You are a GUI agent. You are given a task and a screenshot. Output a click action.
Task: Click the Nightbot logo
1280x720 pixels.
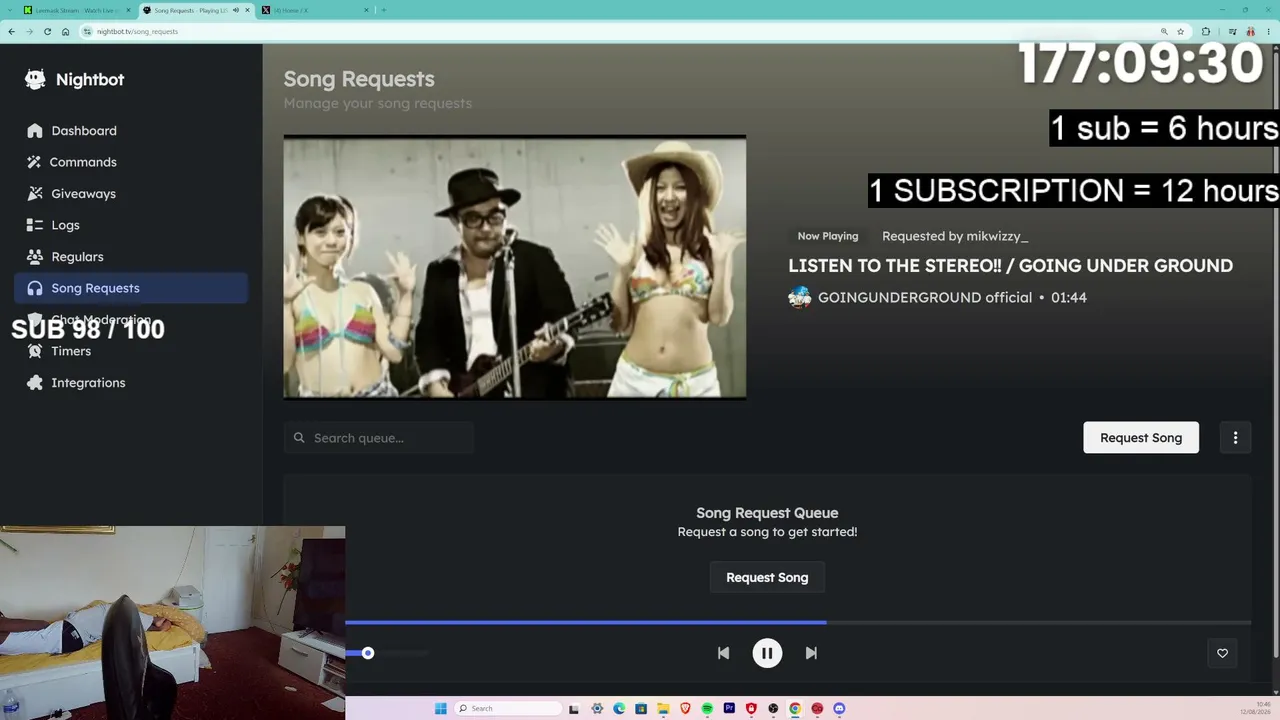(75, 80)
